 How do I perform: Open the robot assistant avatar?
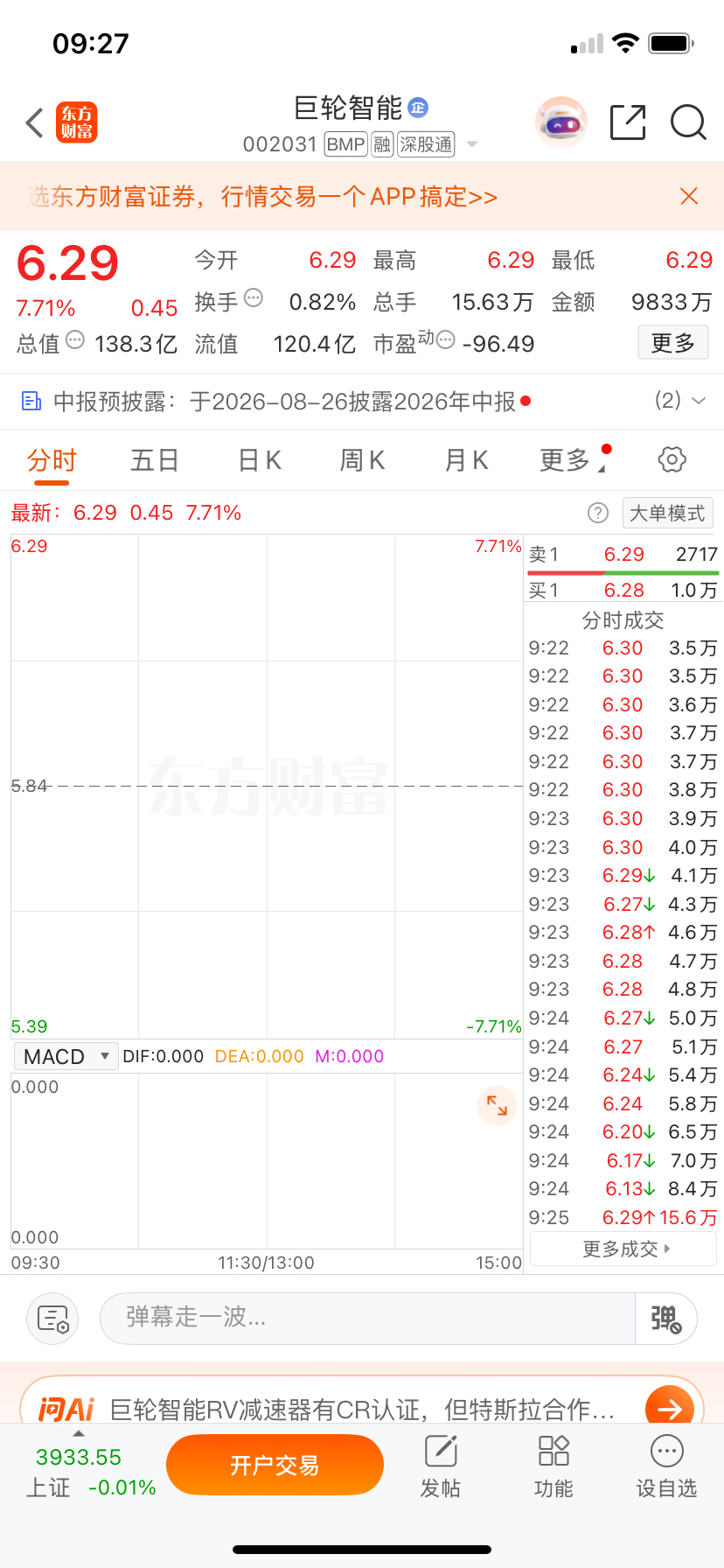click(x=560, y=122)
